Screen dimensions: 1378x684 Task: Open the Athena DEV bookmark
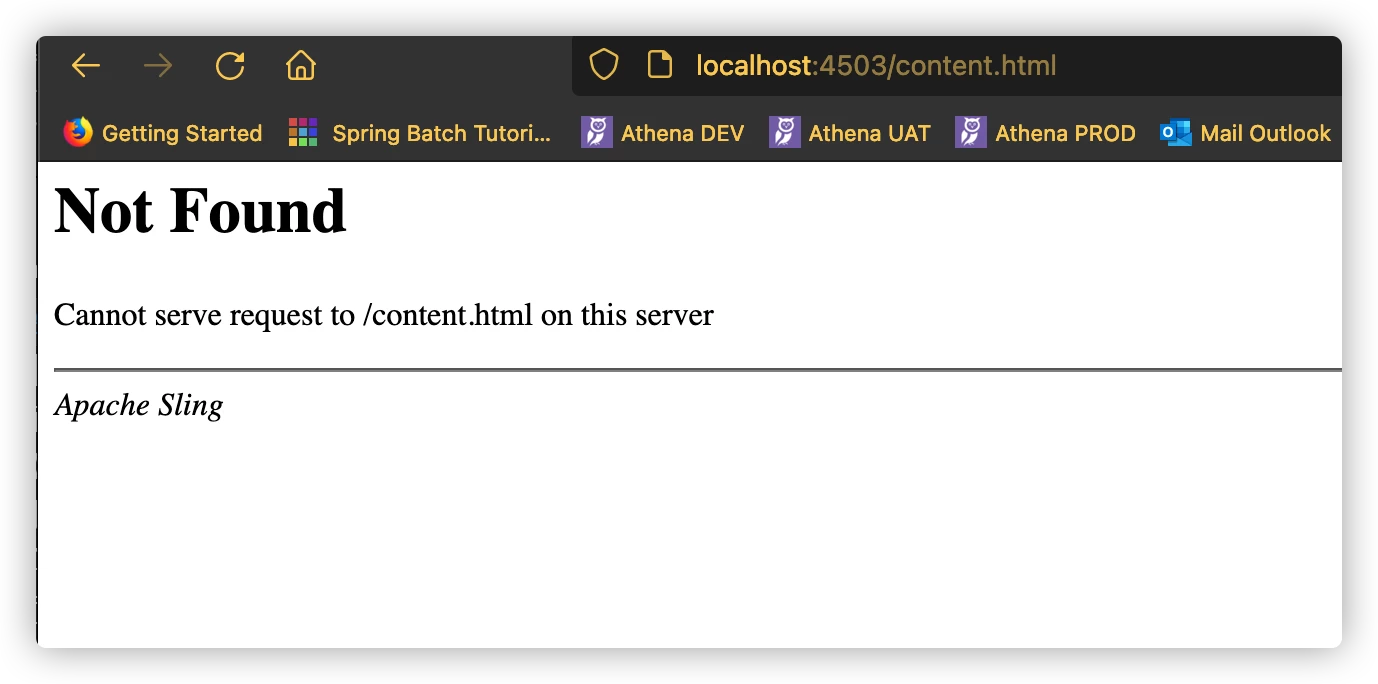[663, 133]
